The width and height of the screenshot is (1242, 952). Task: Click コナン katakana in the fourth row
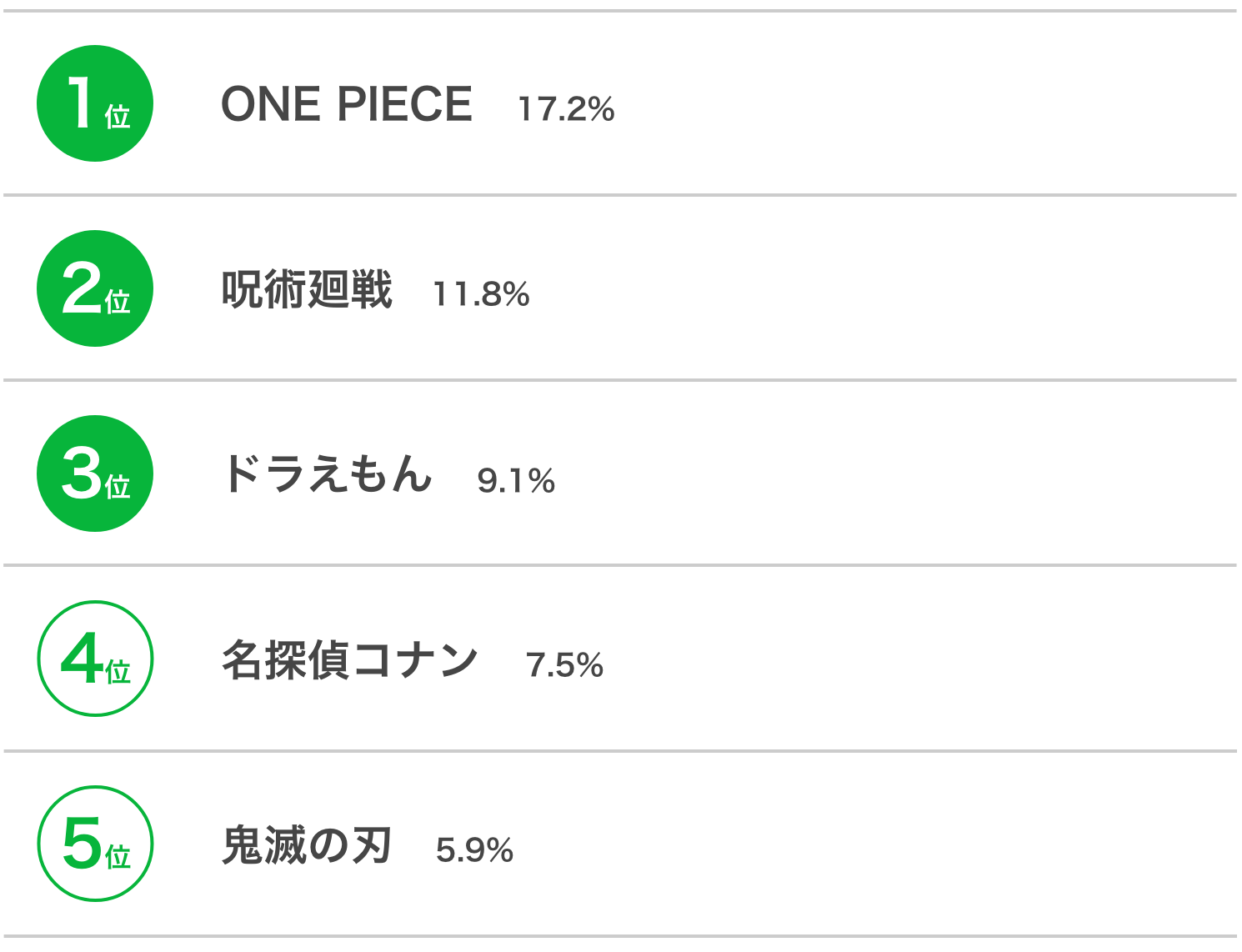[x=415, y=660]
